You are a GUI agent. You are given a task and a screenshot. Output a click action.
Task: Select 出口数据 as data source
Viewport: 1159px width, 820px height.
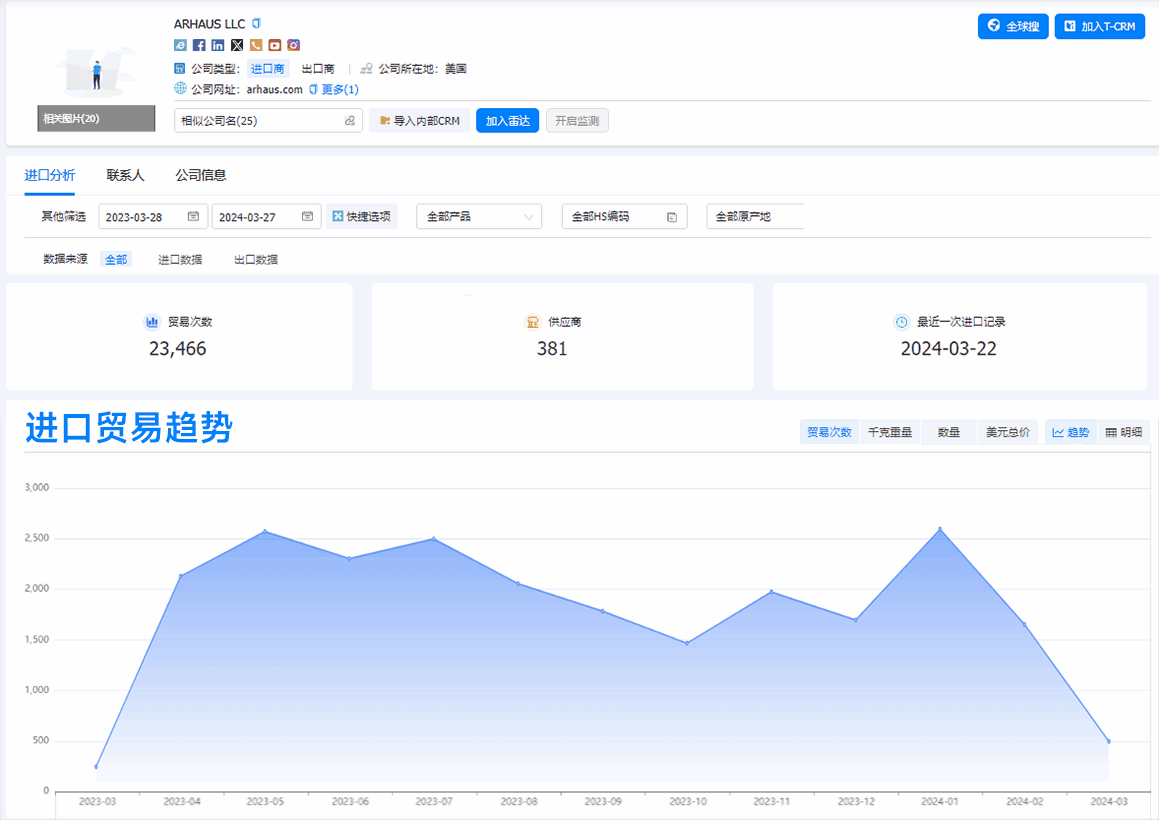[x=256, y=259]
